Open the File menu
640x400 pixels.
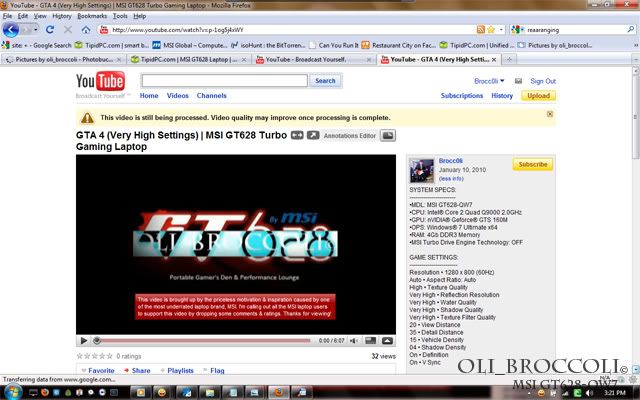tap(8, 16)
